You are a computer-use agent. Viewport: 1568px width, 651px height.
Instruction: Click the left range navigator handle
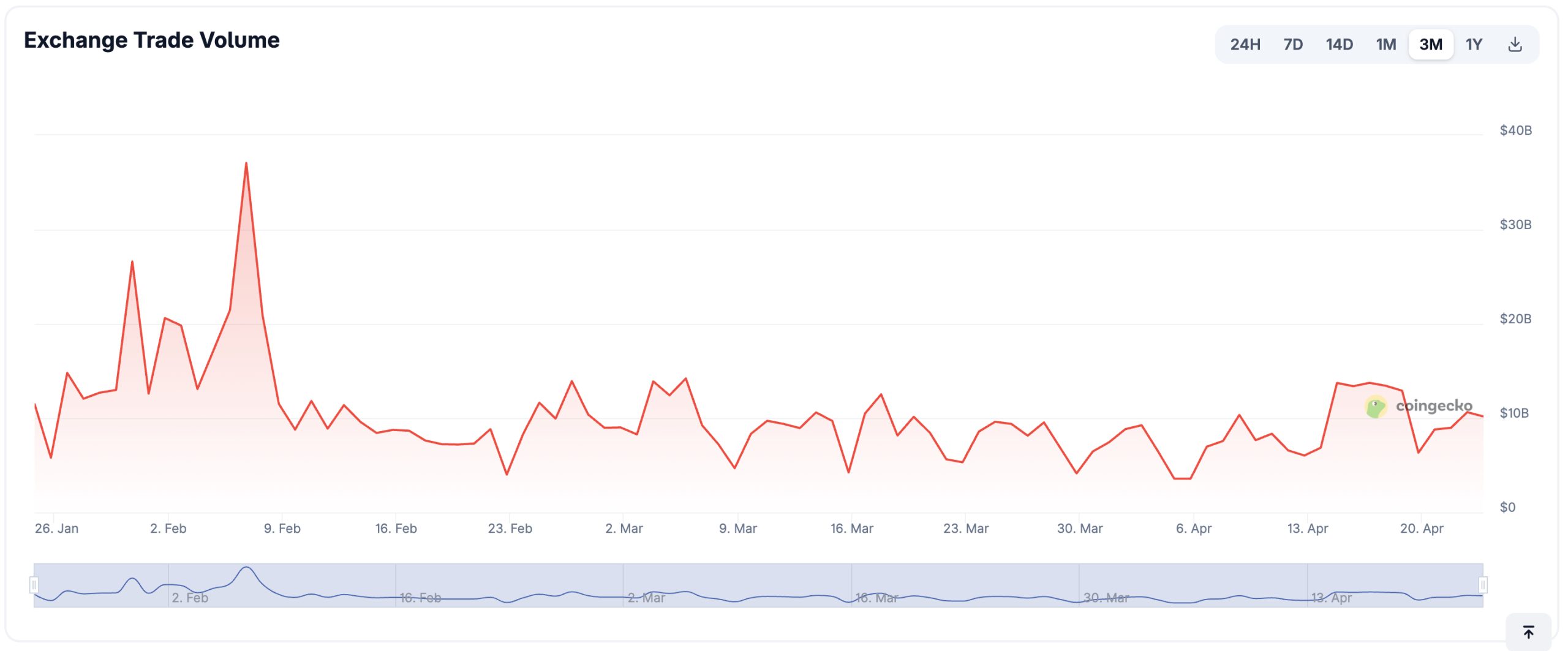(x=34, y=585)
